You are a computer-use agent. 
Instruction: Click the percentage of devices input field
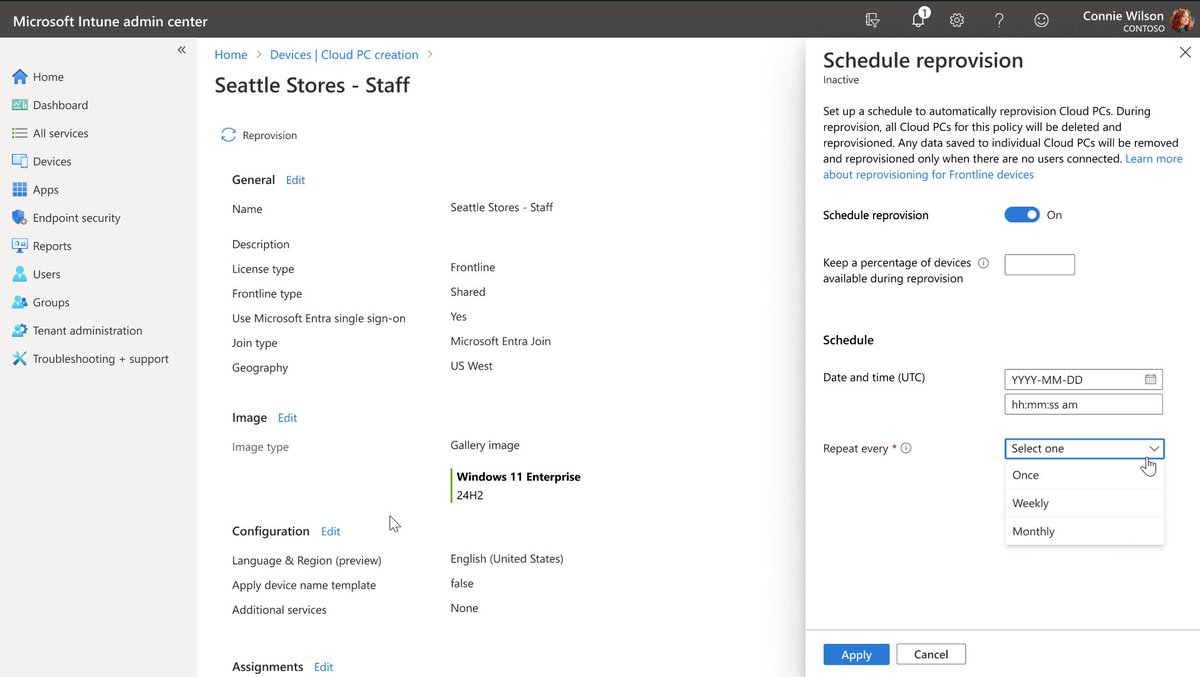(1039, 264)
